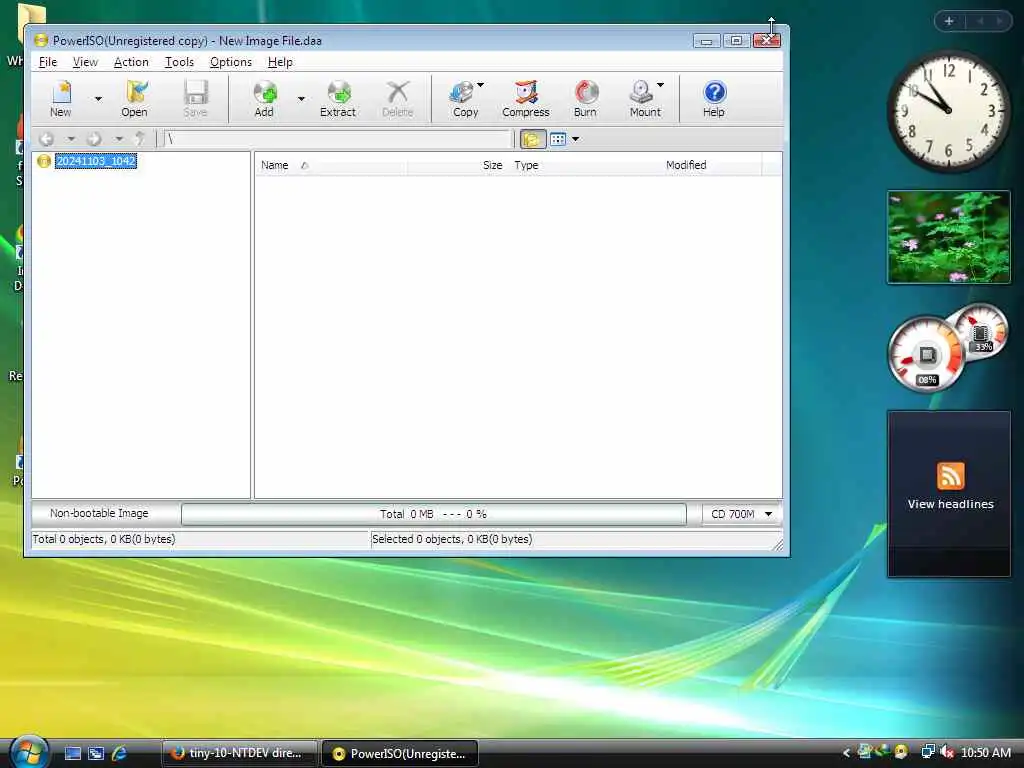This screenshot has height=768, width=1024.
Task: Click the network tray icon
Action: pyautogui.click(x=927, y=752)
